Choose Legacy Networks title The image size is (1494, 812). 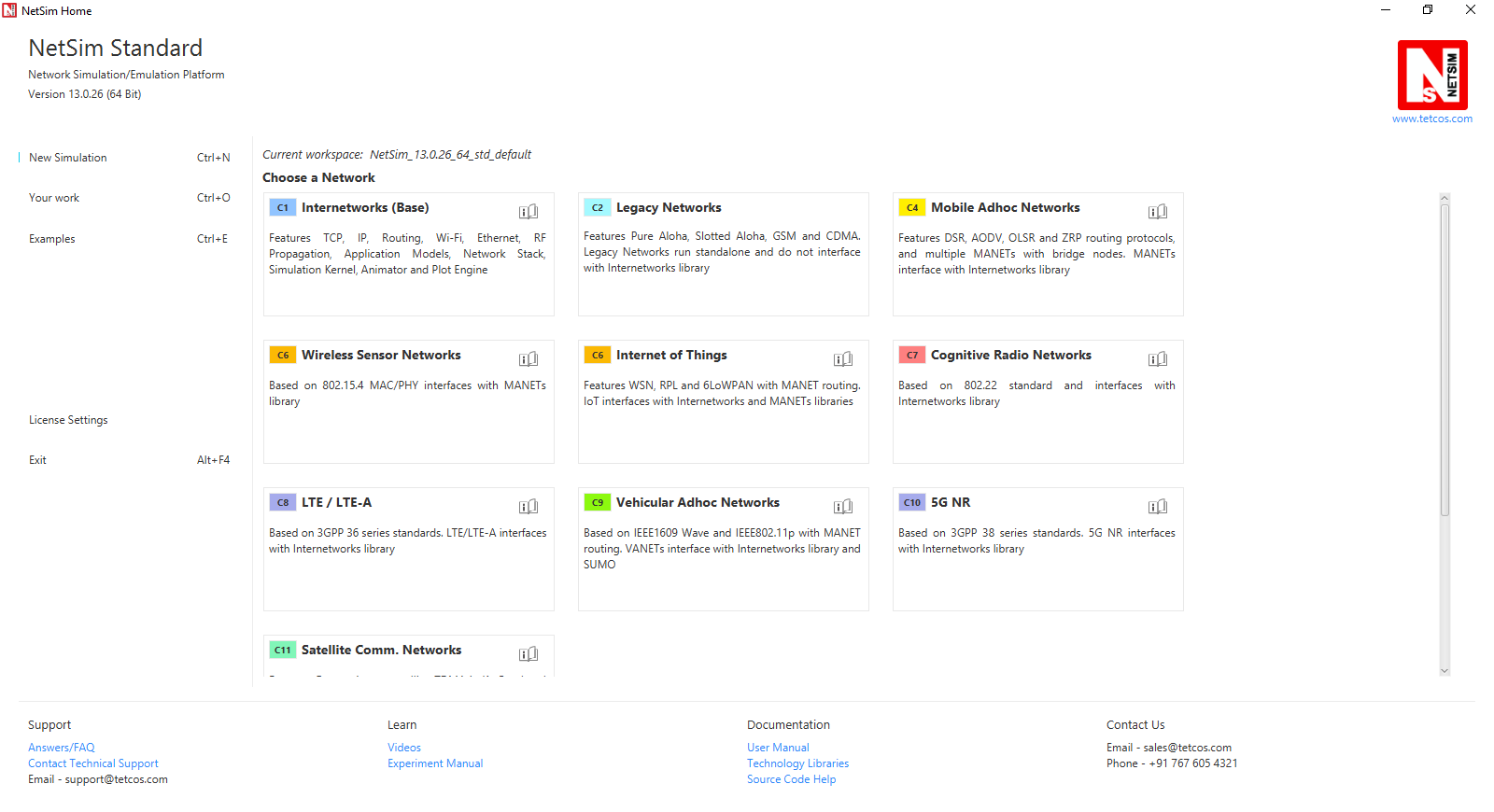tap(669, 207)
